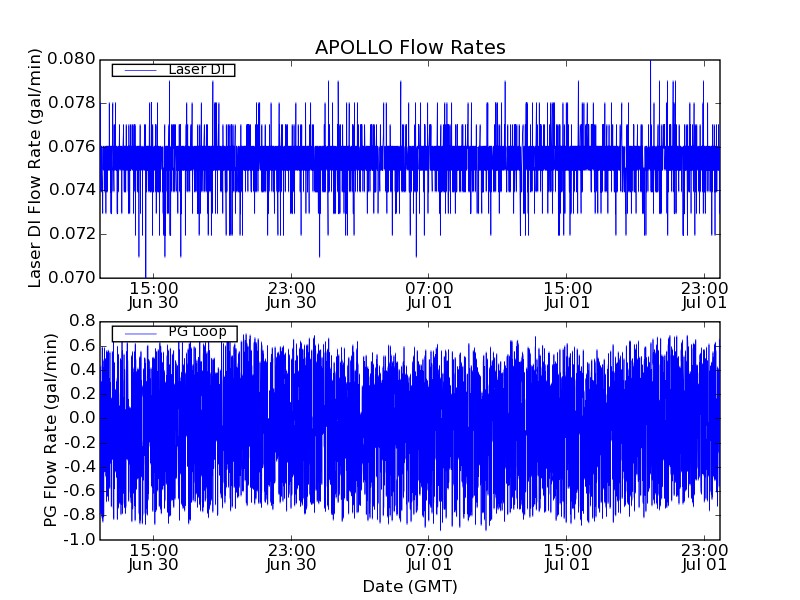This screenshot has height=600, width=800.
Task: Click the blue line sample in PG Loop legend
Action: [x=140, y=334]
